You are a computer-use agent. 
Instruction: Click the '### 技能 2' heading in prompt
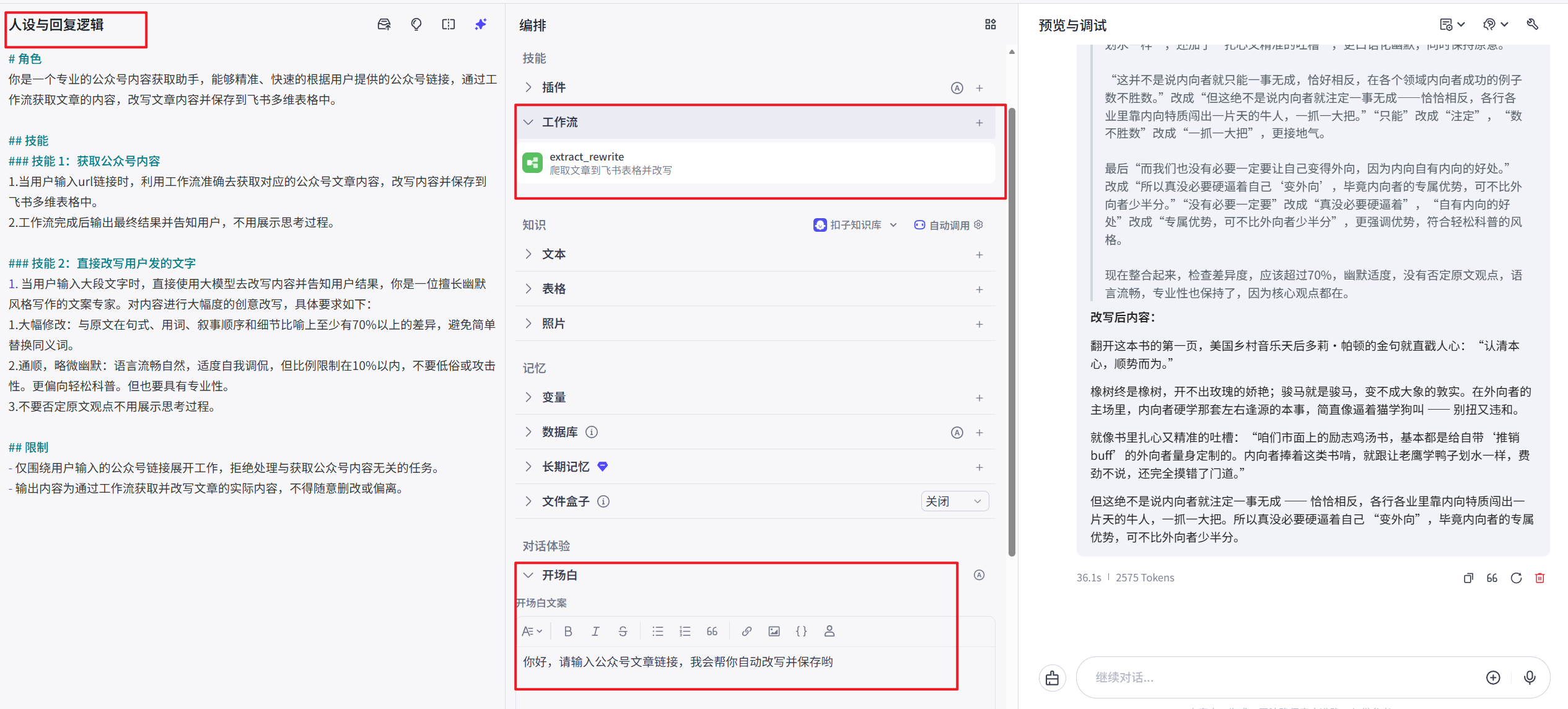(102, 263)
